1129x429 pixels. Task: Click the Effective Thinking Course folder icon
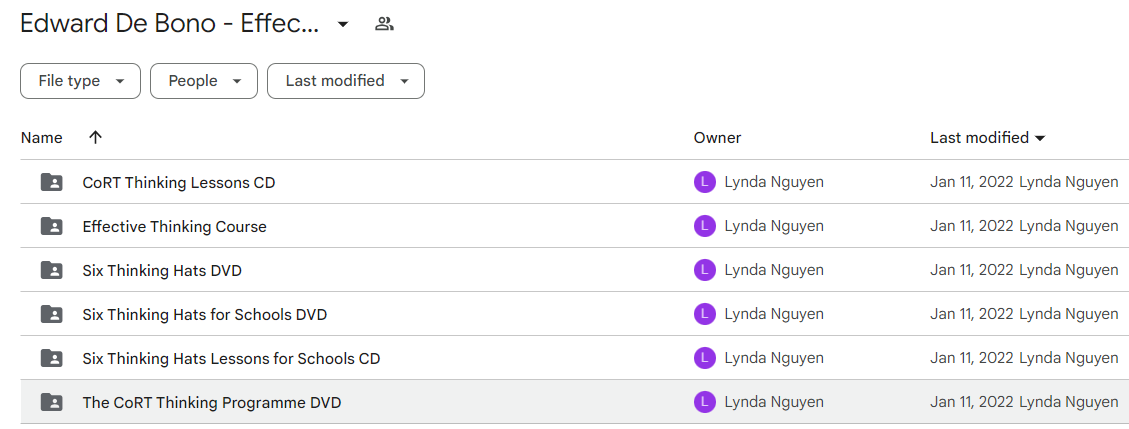pos(51,227)
